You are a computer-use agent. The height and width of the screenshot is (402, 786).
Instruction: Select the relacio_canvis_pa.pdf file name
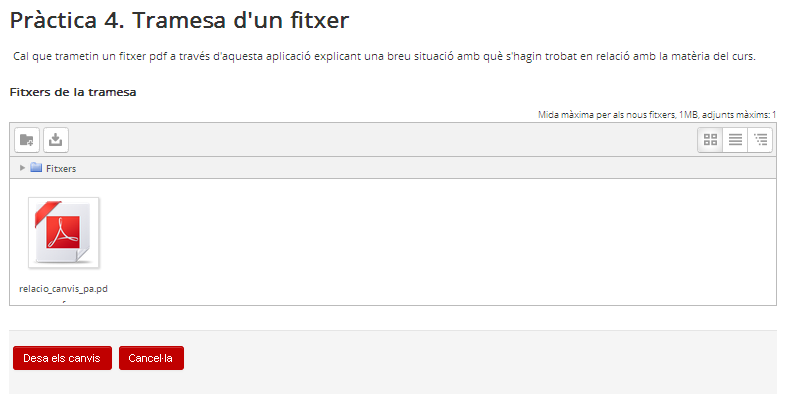(x=63, y=289)
